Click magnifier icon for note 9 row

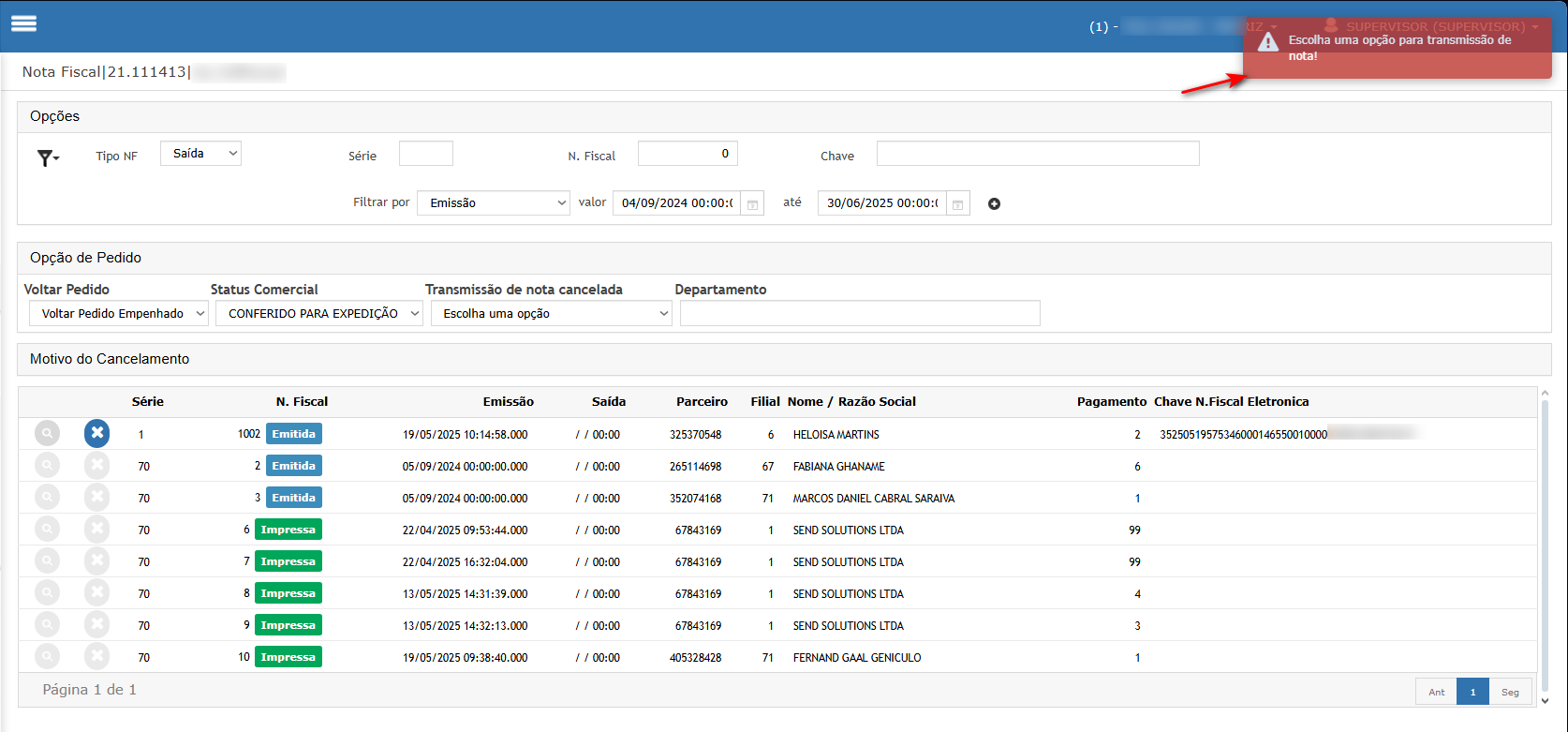point(47,625)
